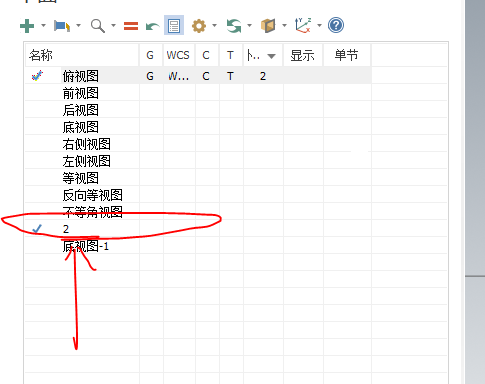Click the green plus create plane icon

(x=27, y=26)
